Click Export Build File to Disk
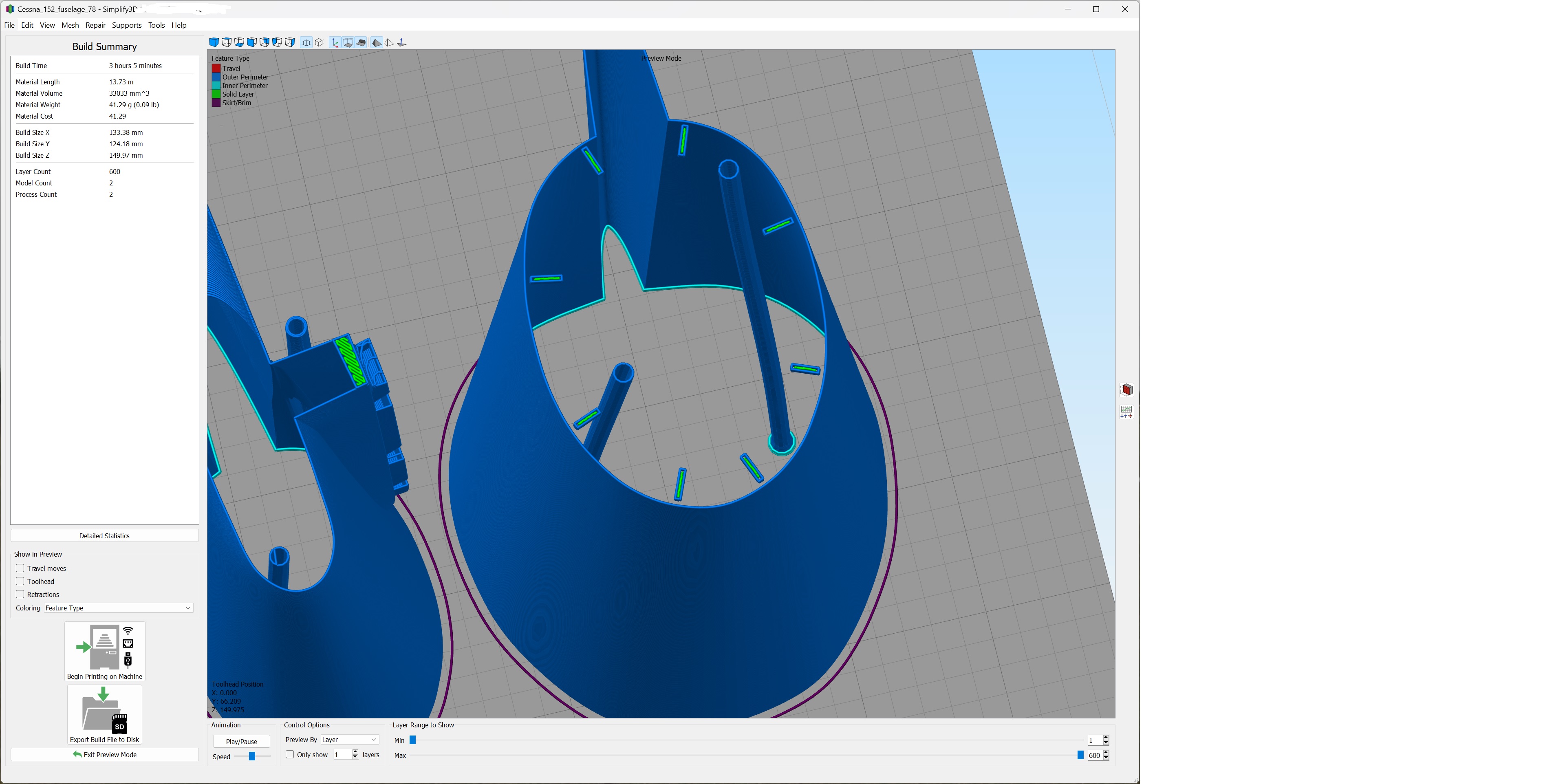The width and height of the screenshot is (1565, 784). point(104,715)
